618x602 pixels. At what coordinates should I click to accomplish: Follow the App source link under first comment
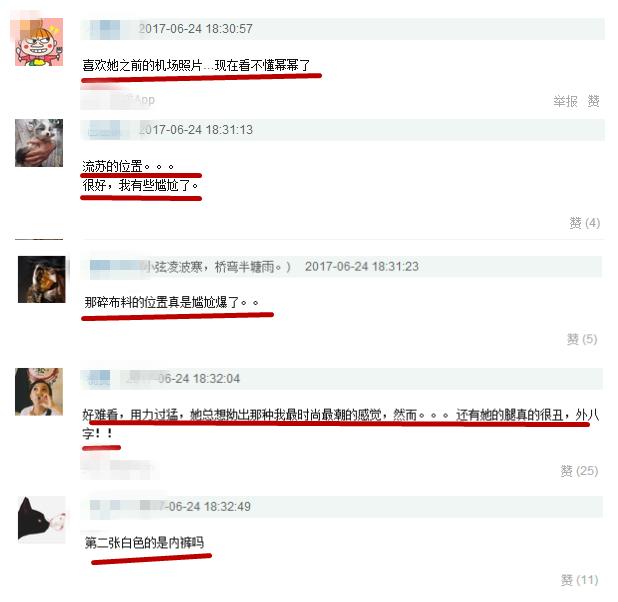point(118,100)
